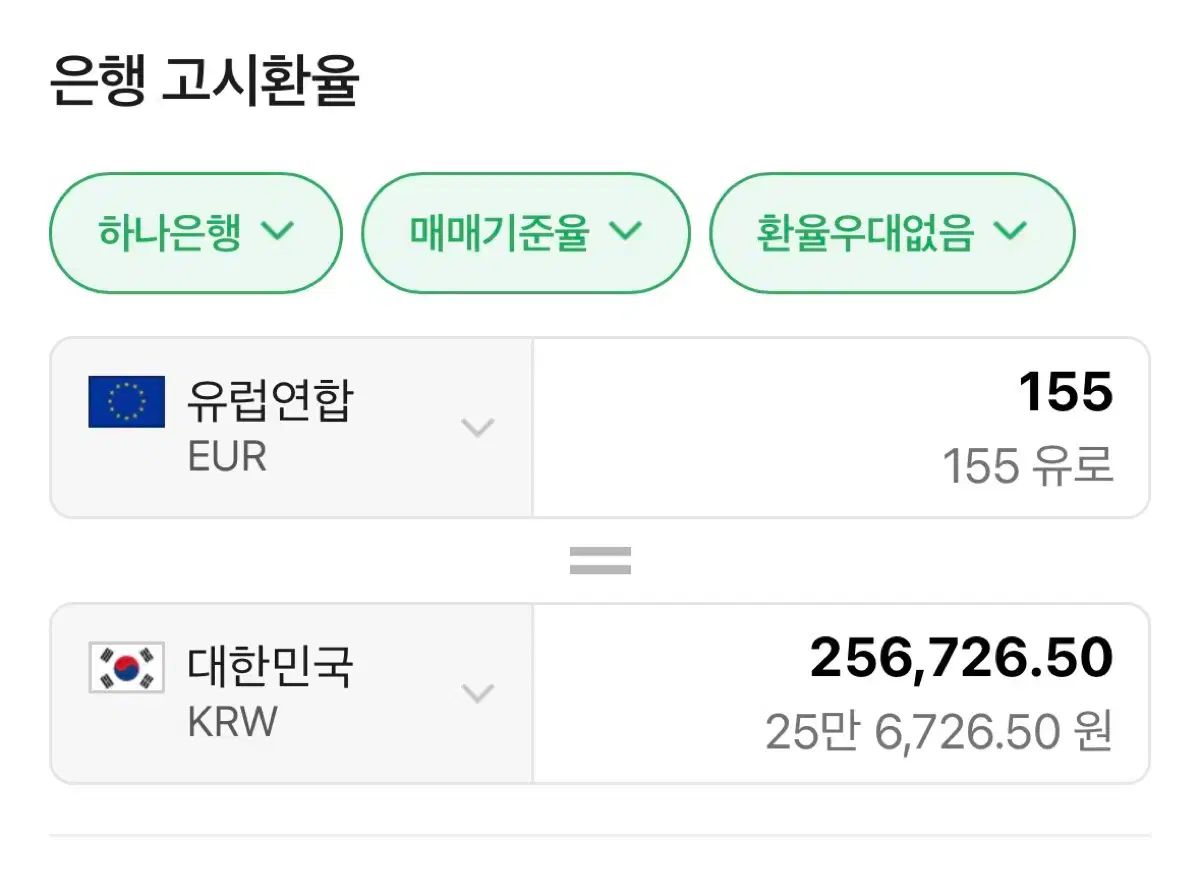Select the 유럽연합 currency name

[x=270, y=401]
